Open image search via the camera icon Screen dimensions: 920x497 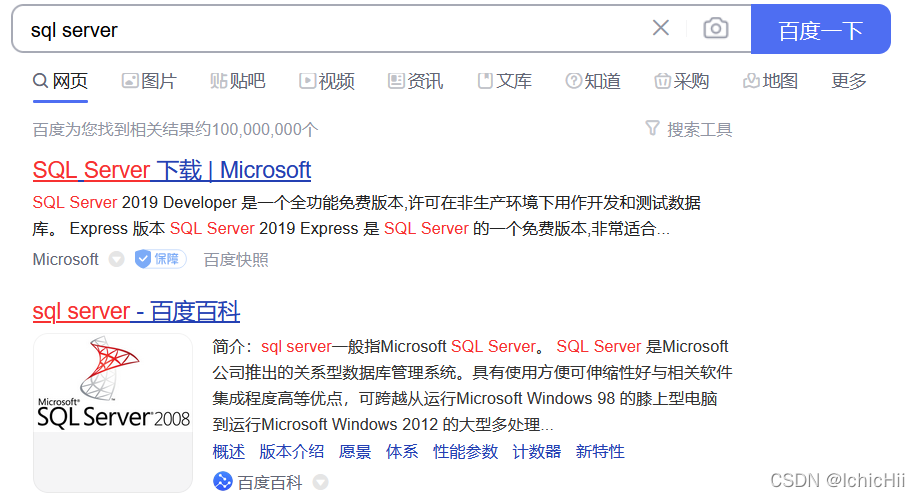(716, 28)
